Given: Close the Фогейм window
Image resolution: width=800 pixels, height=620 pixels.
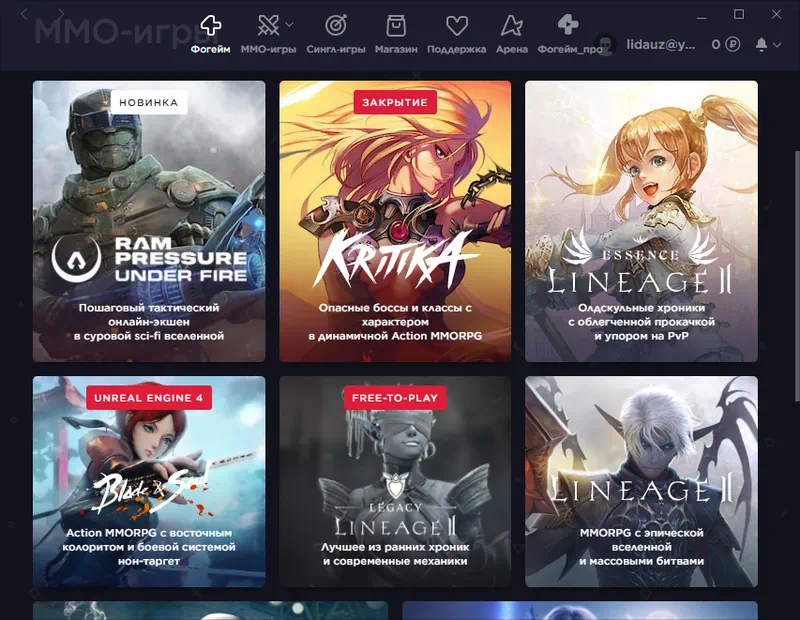Looking at the screenshot, I should 776,14.
